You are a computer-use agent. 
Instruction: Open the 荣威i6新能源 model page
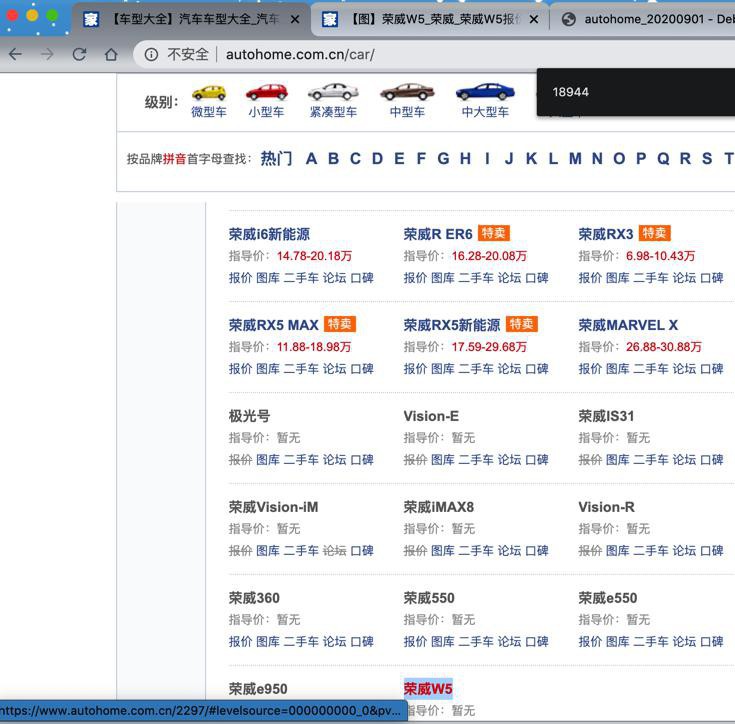coord(269,234)
